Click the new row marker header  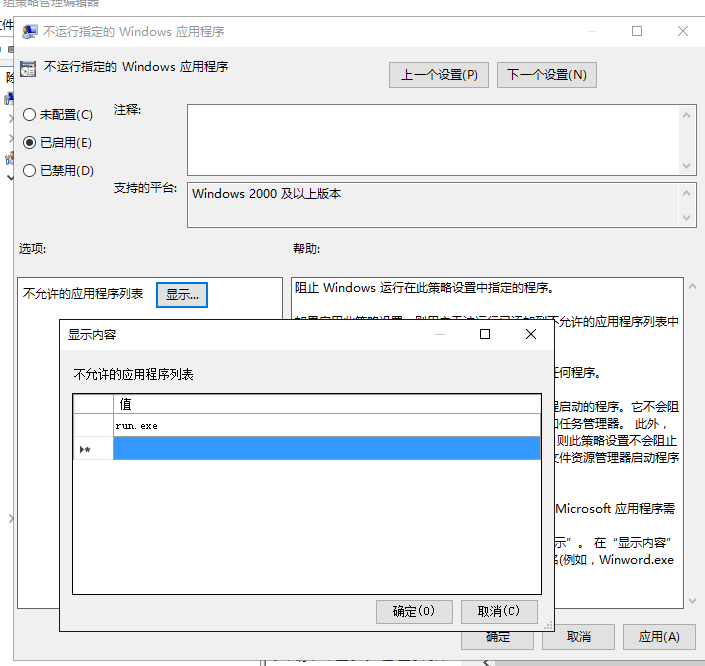coord(93,448)
